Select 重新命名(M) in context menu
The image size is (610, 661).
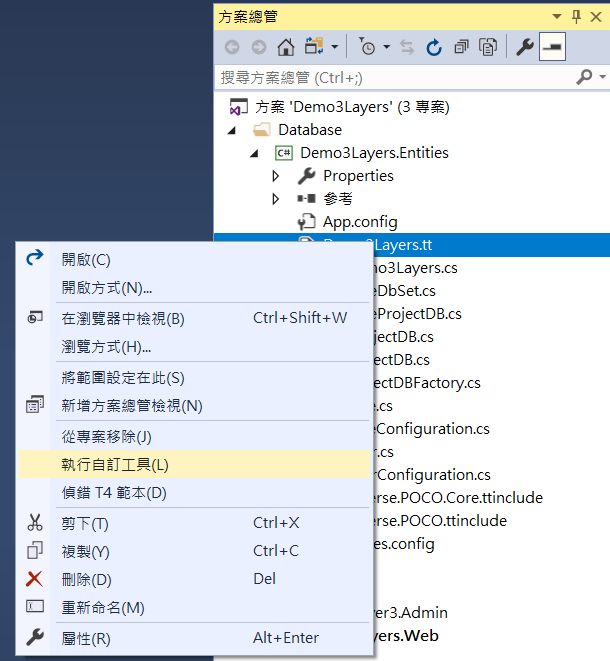coord(103,608)
